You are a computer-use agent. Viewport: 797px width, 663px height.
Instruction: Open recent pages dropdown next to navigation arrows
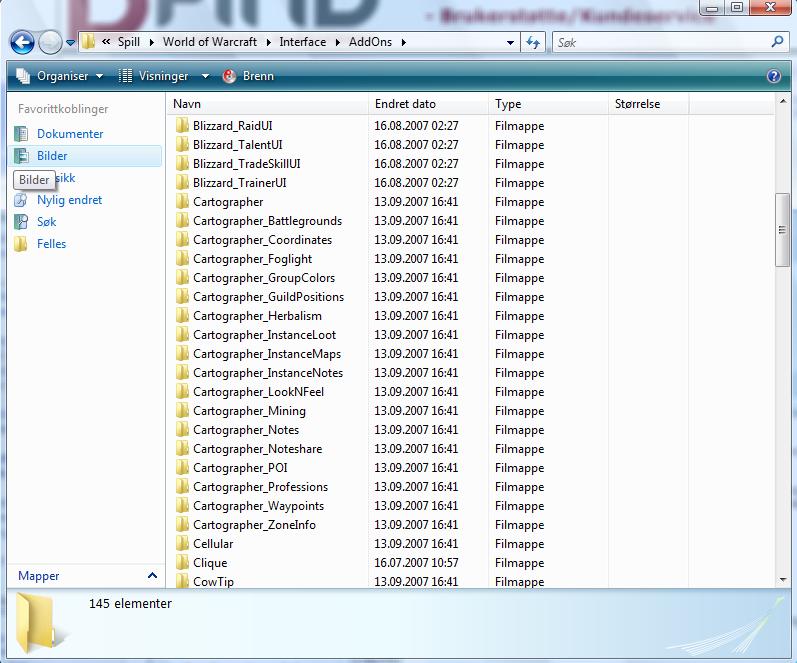pyautogui.click(x=71, y=43)
